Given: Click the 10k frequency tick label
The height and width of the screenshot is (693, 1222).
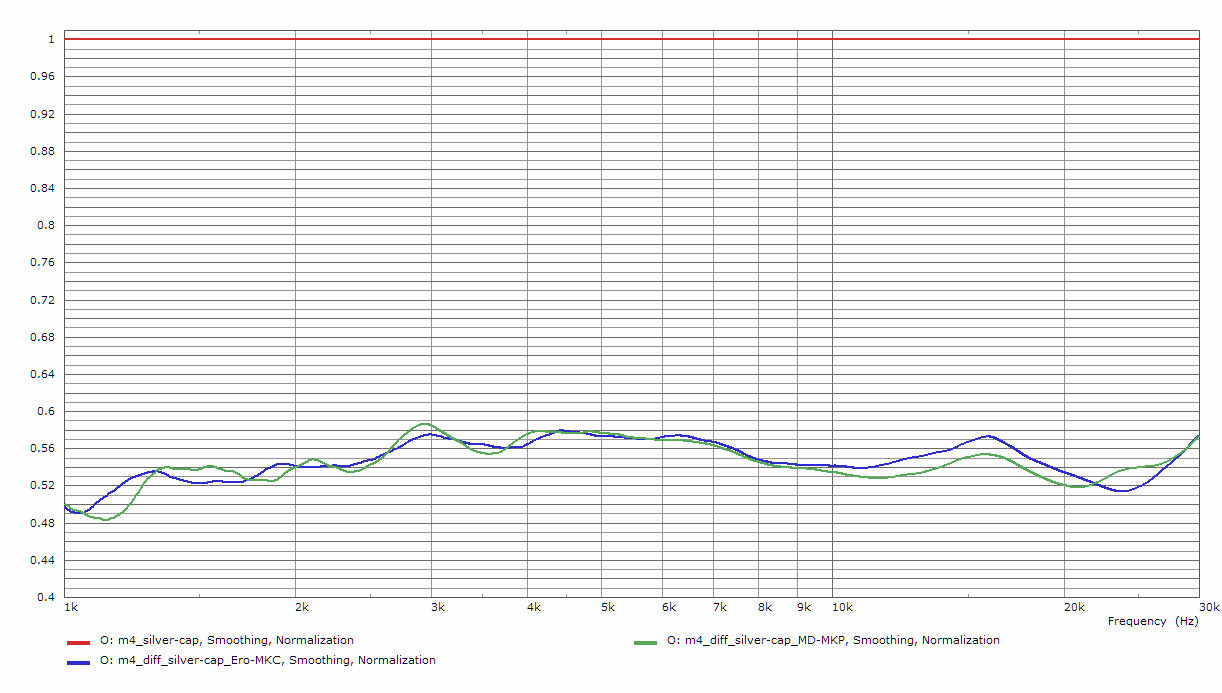Looking at the screenshot, I should [842, 608].
